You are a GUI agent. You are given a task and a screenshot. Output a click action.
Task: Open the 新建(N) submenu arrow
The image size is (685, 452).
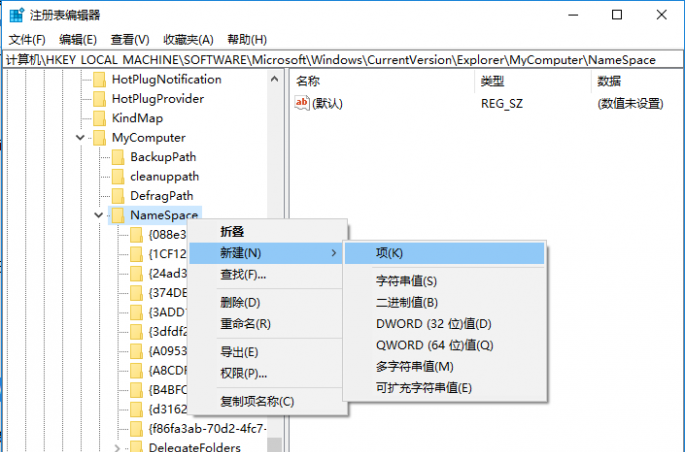[334, 253]
